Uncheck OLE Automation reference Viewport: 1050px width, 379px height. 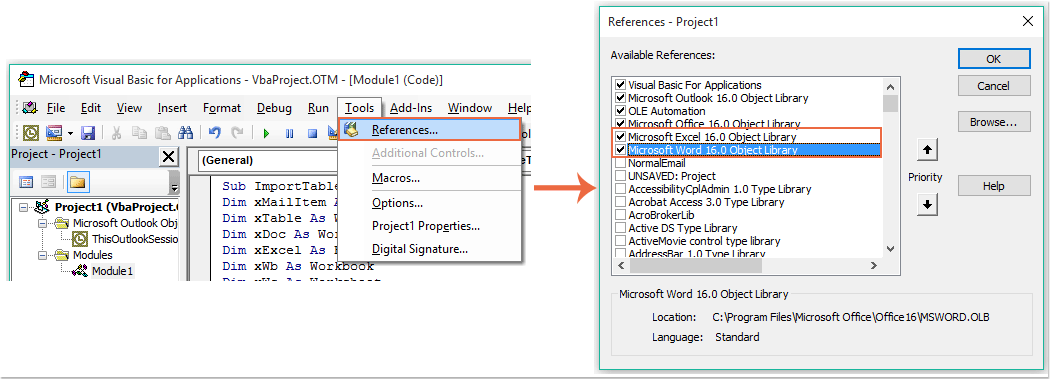point(621,111)
